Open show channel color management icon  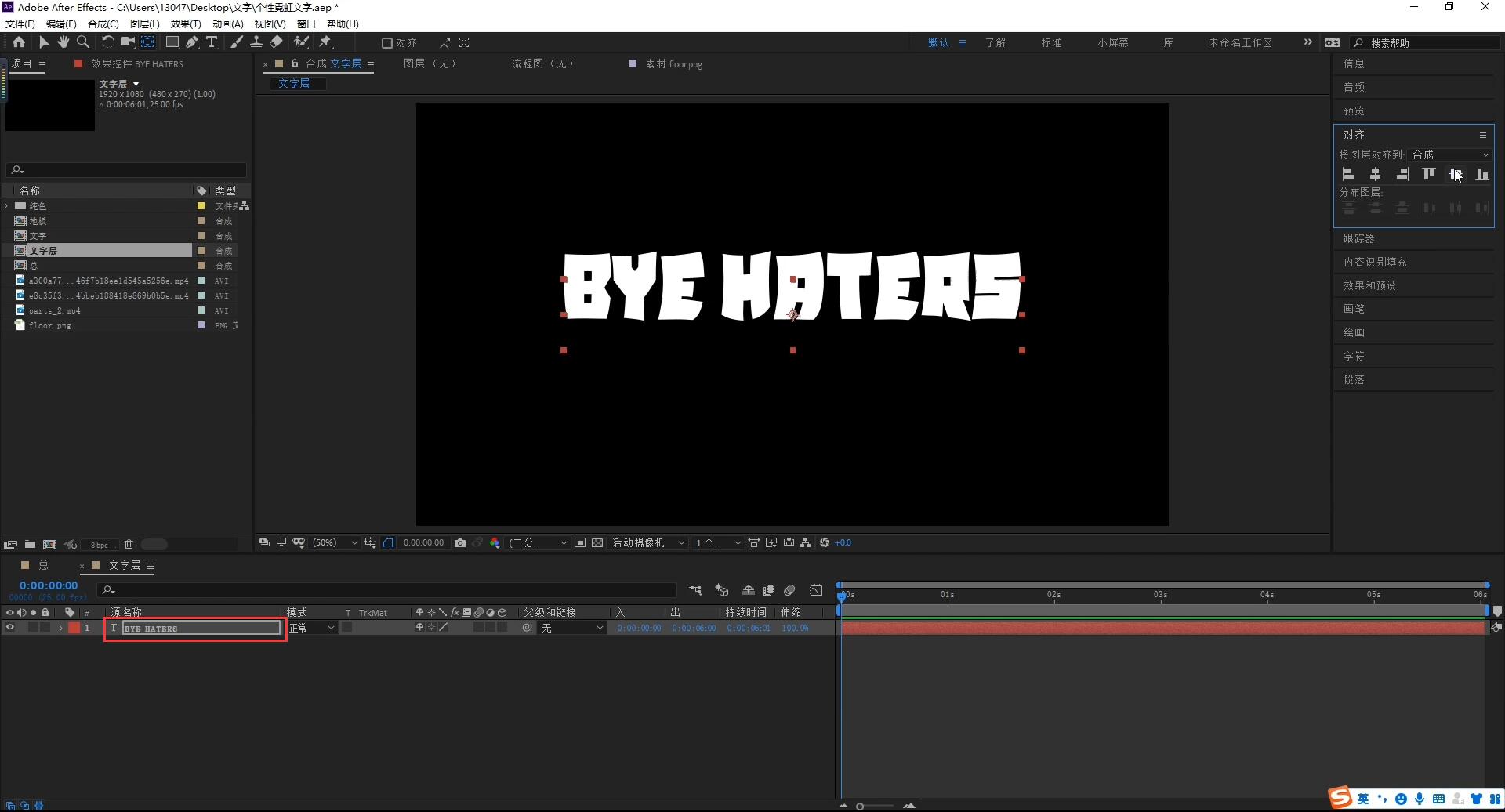coord(495,542)
